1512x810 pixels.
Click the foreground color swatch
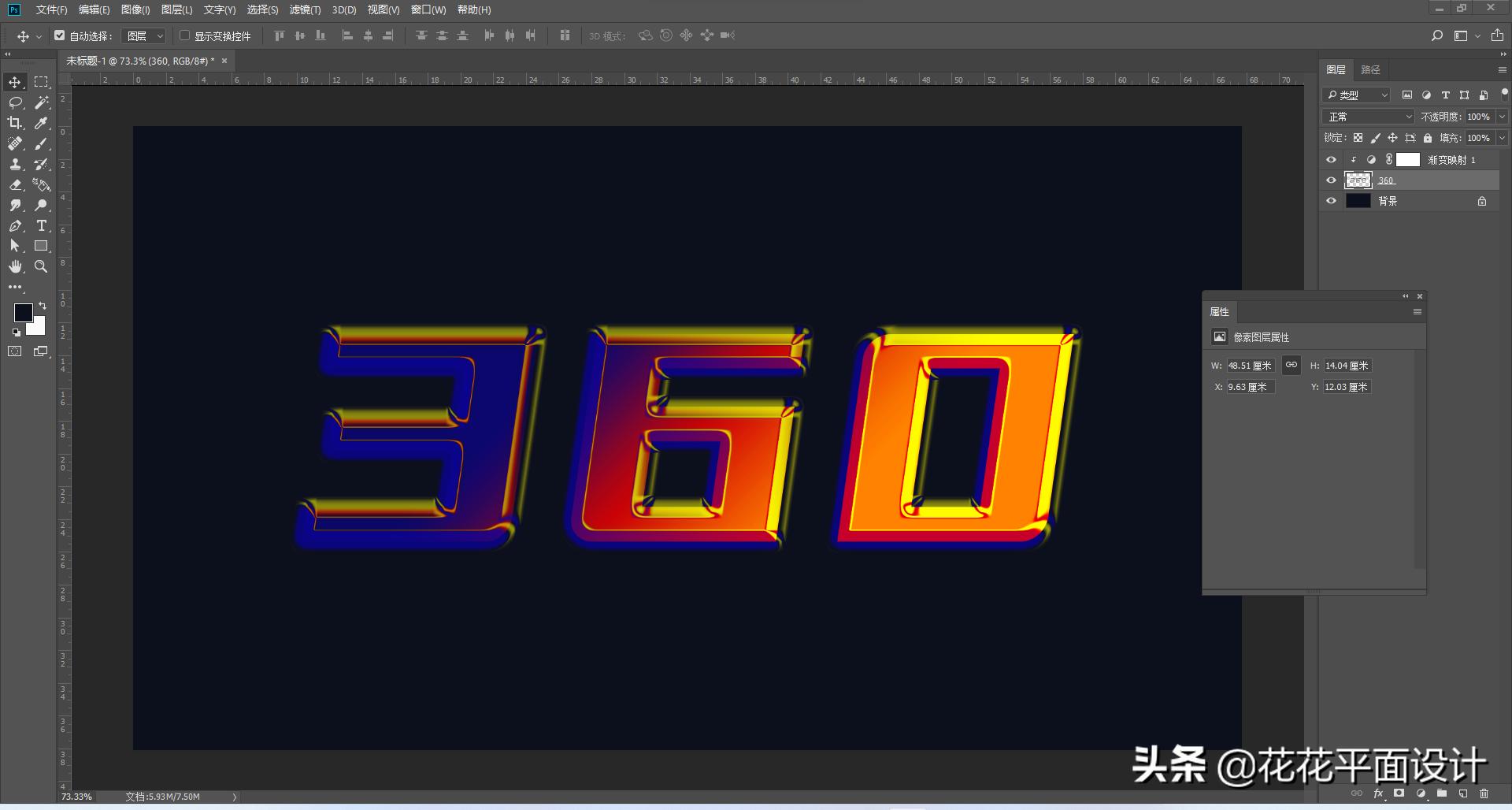(x=24, y=313)
